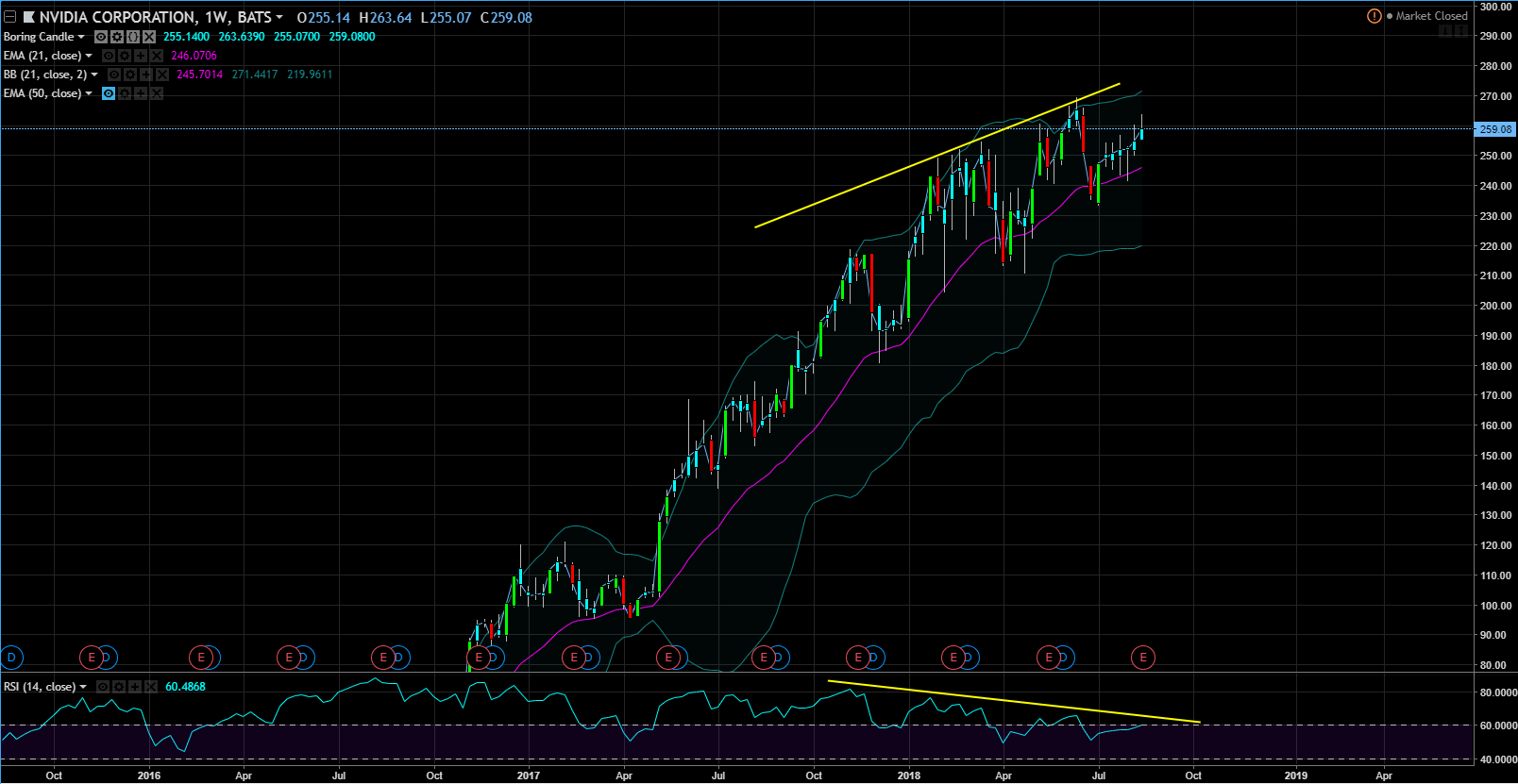Open Boring Candle settings gear

point(117,37)
